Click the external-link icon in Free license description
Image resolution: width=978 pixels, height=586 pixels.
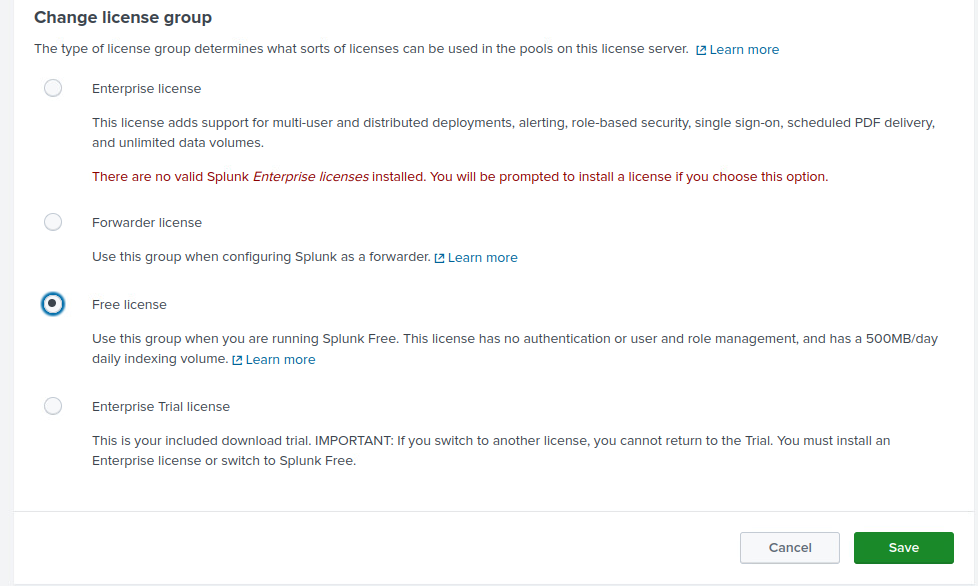[x=237, y=360]
